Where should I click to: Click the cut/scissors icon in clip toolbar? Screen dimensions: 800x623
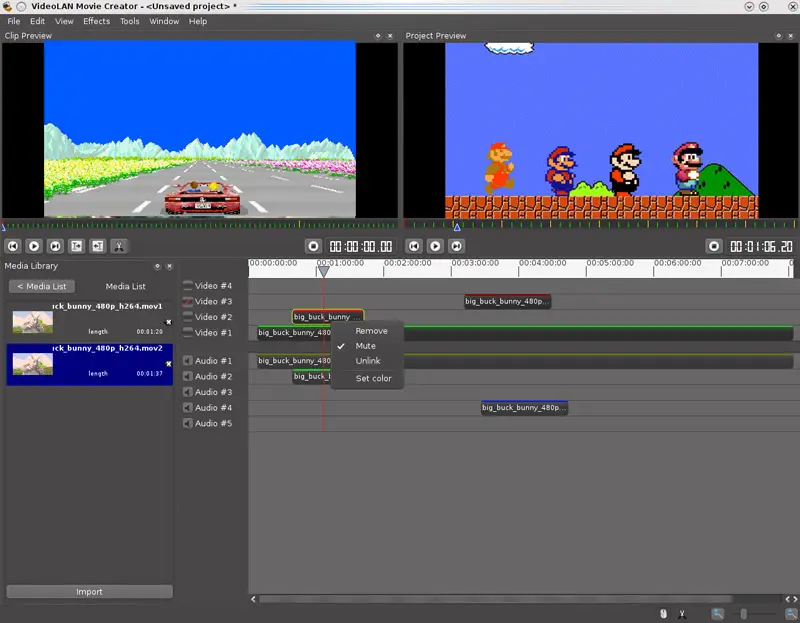(x=118, y=246)
